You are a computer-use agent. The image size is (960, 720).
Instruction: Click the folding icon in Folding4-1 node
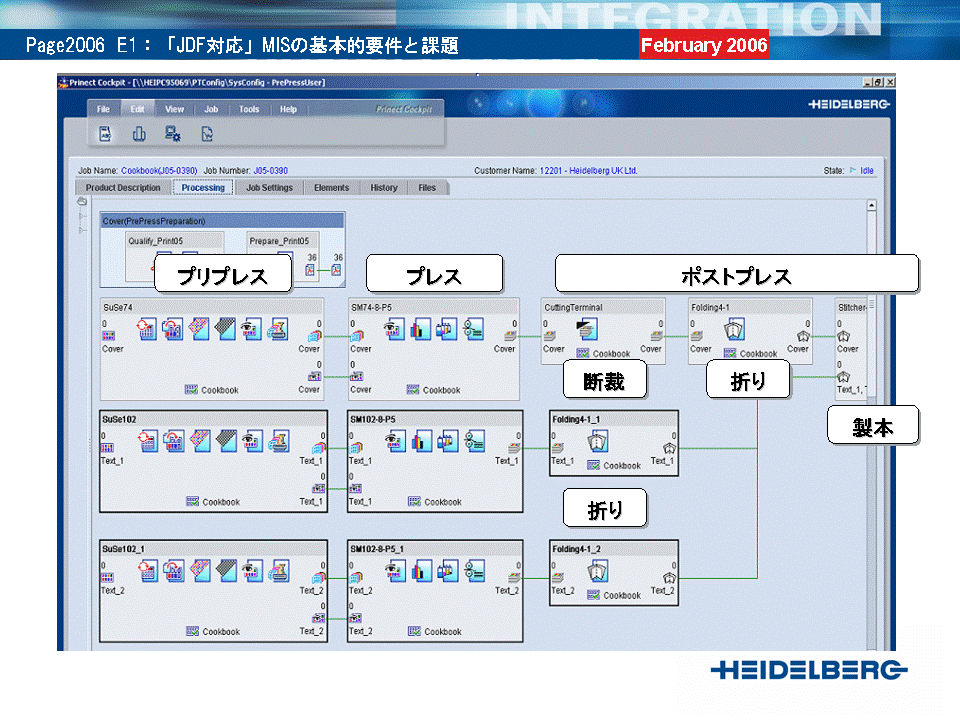(734, 330)
